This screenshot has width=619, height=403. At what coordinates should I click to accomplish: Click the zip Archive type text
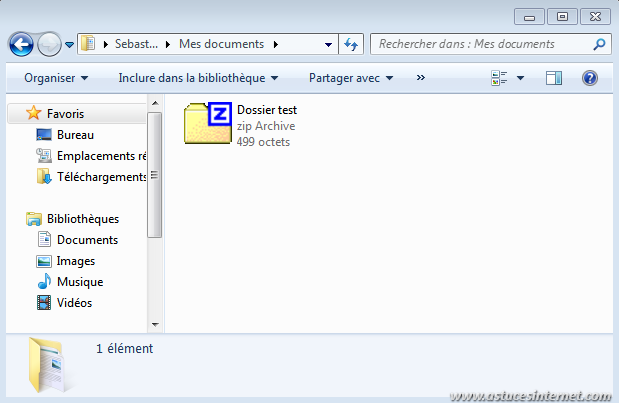click(266, 126)
